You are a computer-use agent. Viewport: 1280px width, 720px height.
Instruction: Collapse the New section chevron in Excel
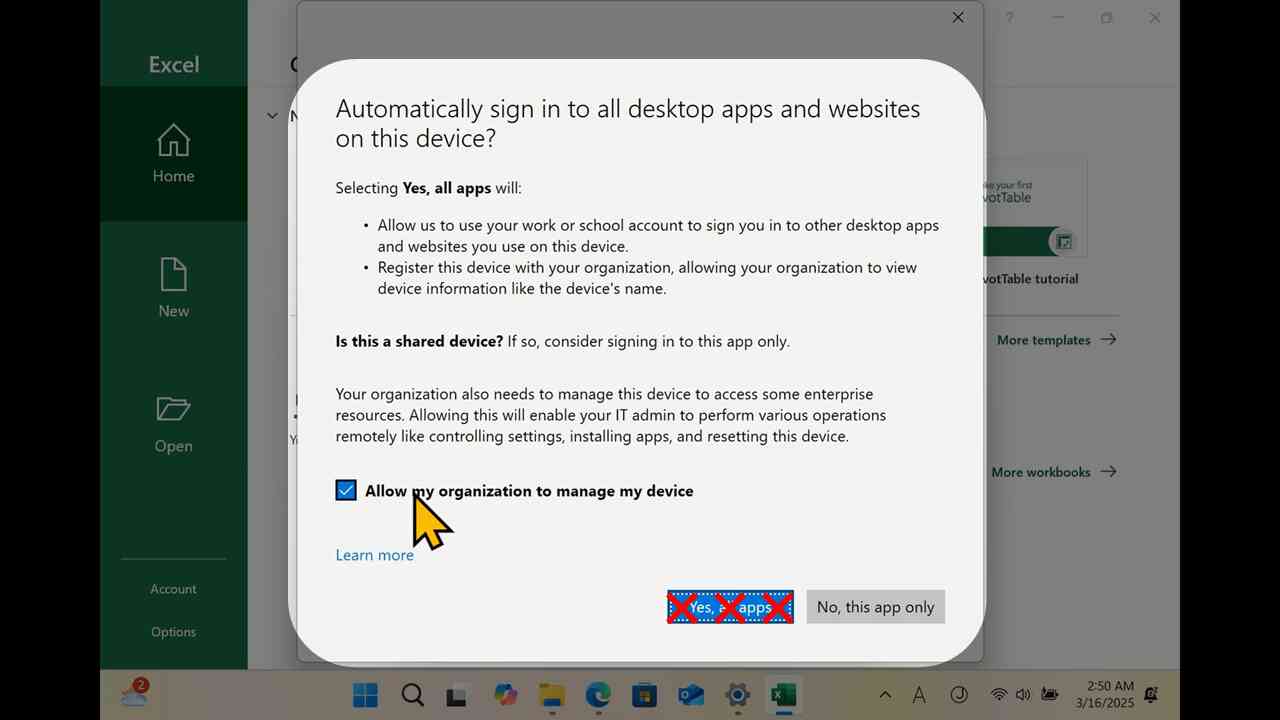[272, 115]
